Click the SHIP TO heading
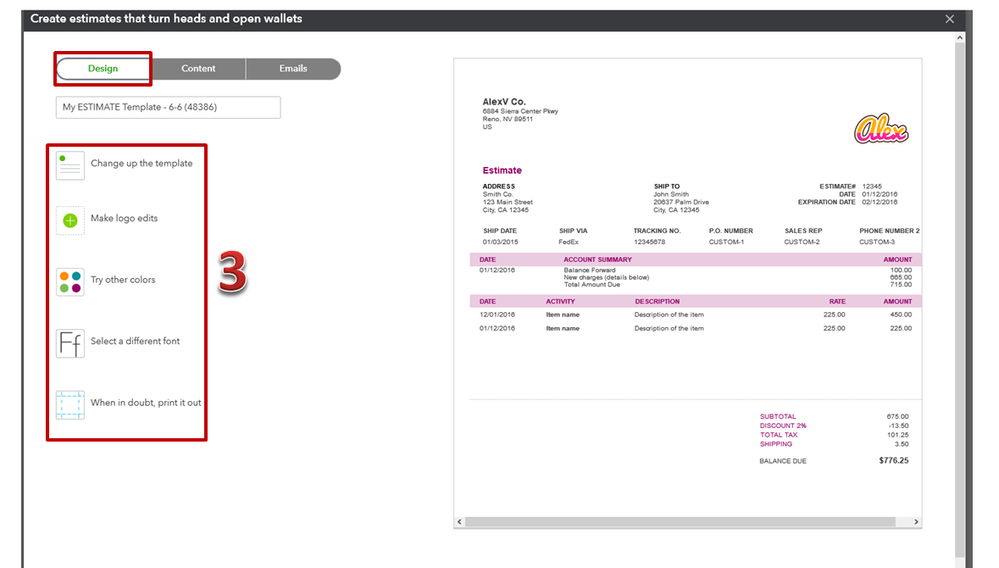Image resolution: width=999 pixels, height=568 pixels. coord(666,187)
